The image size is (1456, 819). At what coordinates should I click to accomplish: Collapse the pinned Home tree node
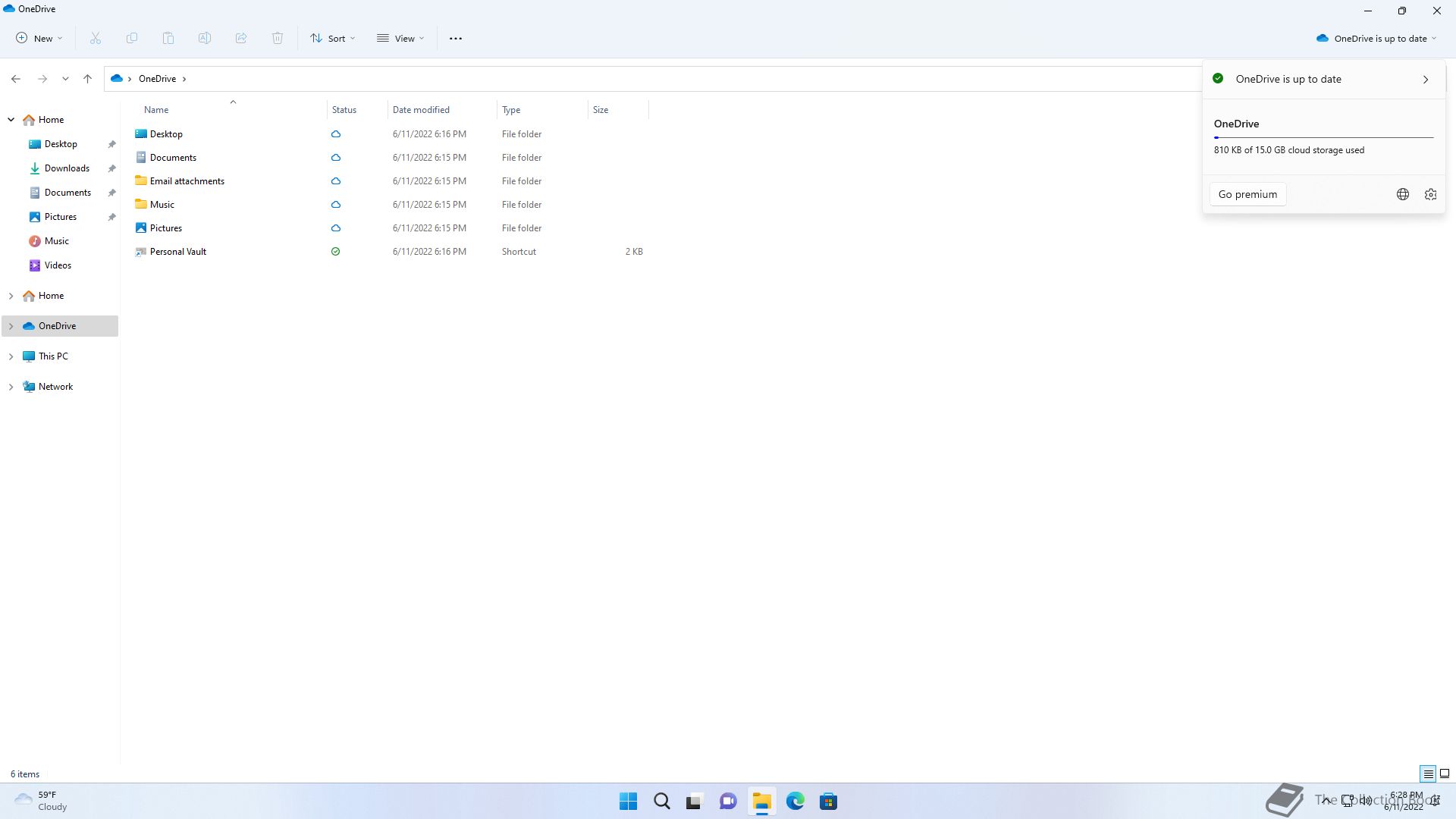[11, 120]
